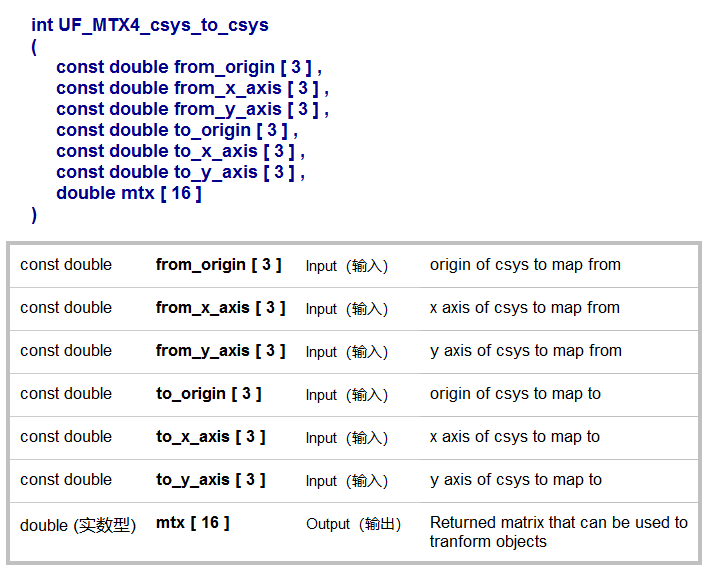This screenshot has width=727, height=571.
Task: Select the function name UF_MTX4_csys_to_csys
Action: coord(163,25)
